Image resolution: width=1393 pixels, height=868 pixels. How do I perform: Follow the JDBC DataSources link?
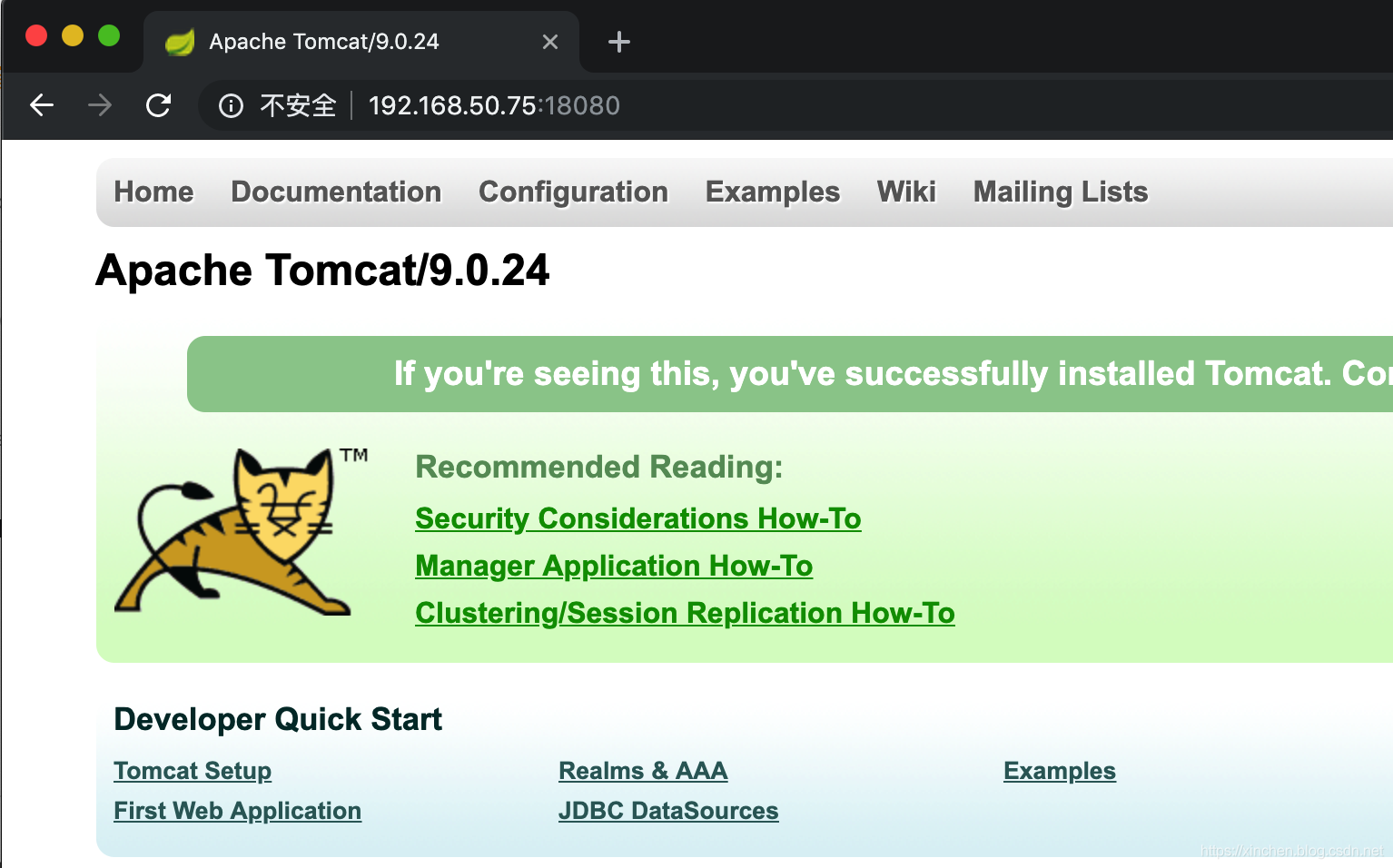668,811
